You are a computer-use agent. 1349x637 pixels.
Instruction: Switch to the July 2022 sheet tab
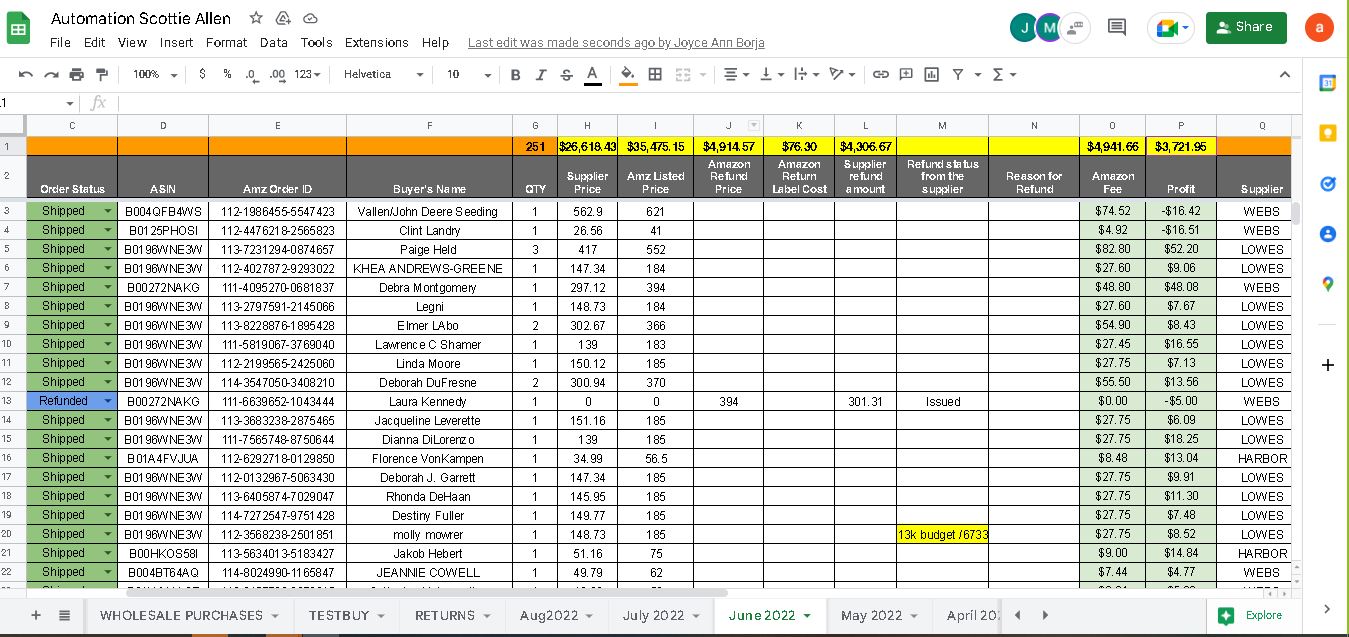661,615
